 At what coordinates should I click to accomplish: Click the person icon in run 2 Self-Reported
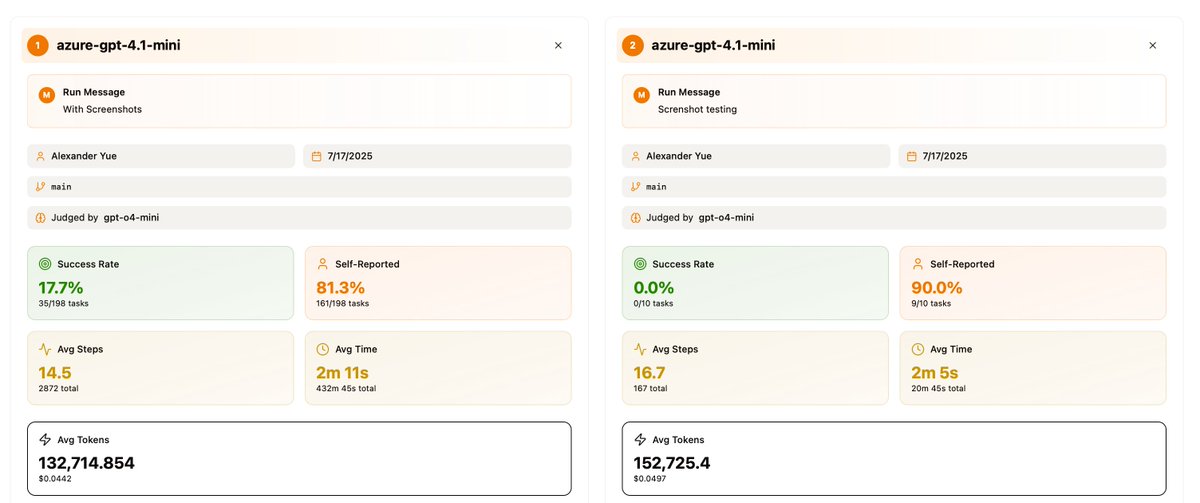917,264
